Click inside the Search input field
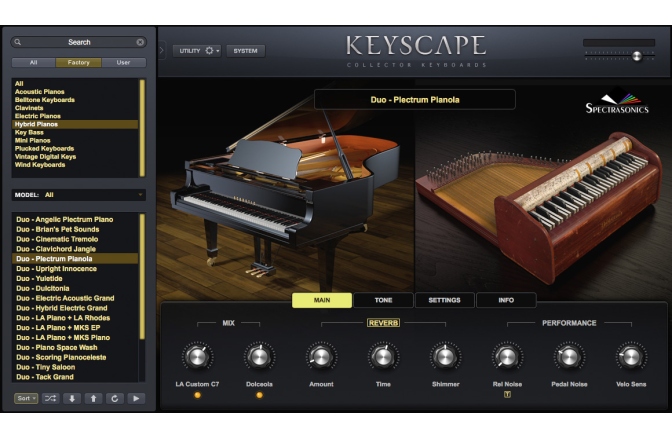The height and width of the screenshot is (440, 672). pyautogui.click(x=79, y=42)
